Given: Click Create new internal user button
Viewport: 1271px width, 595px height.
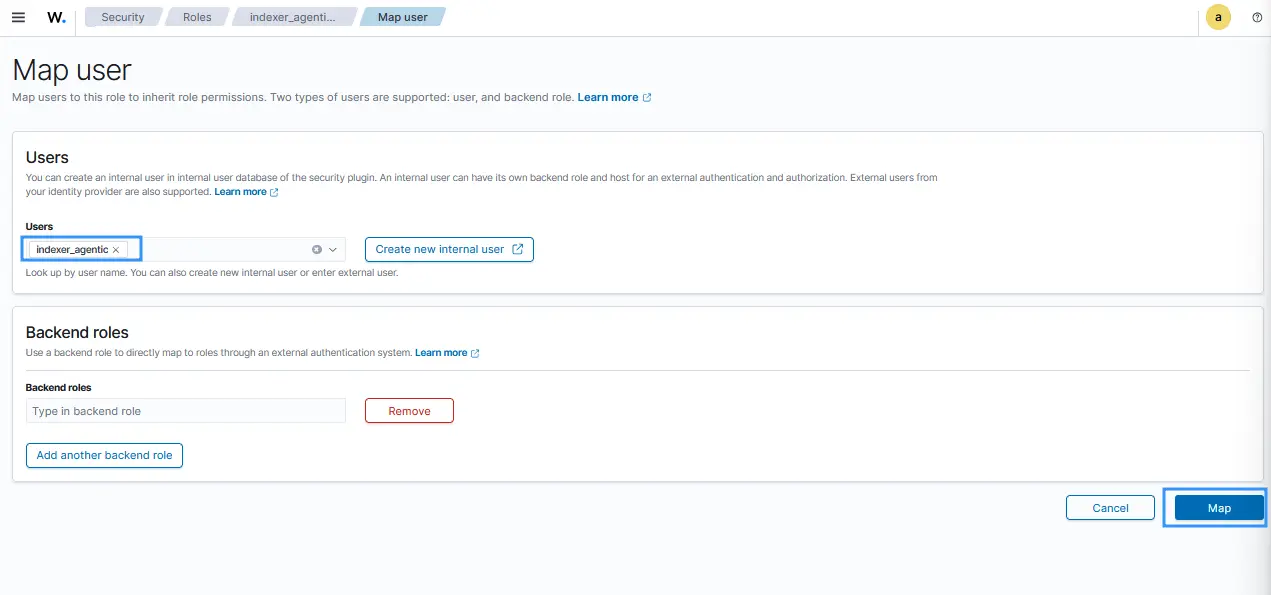Looking at the screenshot, I should [x=449, y=249].
